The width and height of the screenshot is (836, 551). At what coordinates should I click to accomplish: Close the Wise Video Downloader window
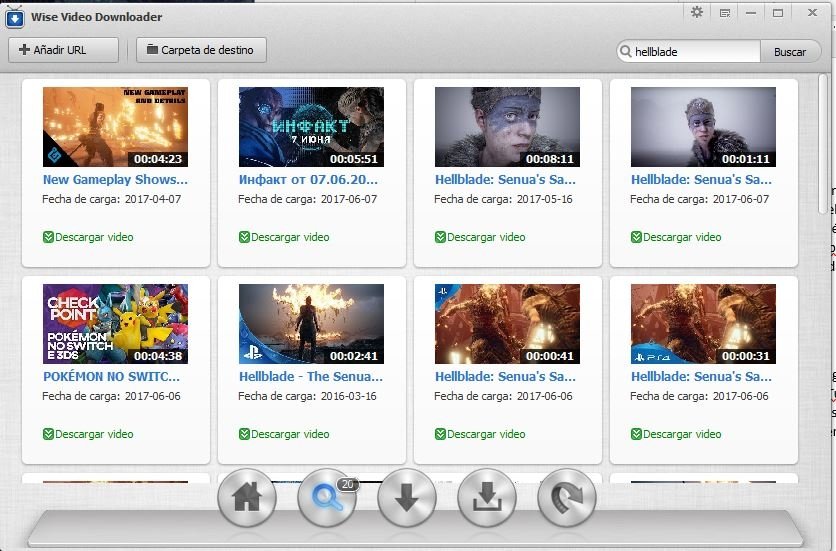812,12
